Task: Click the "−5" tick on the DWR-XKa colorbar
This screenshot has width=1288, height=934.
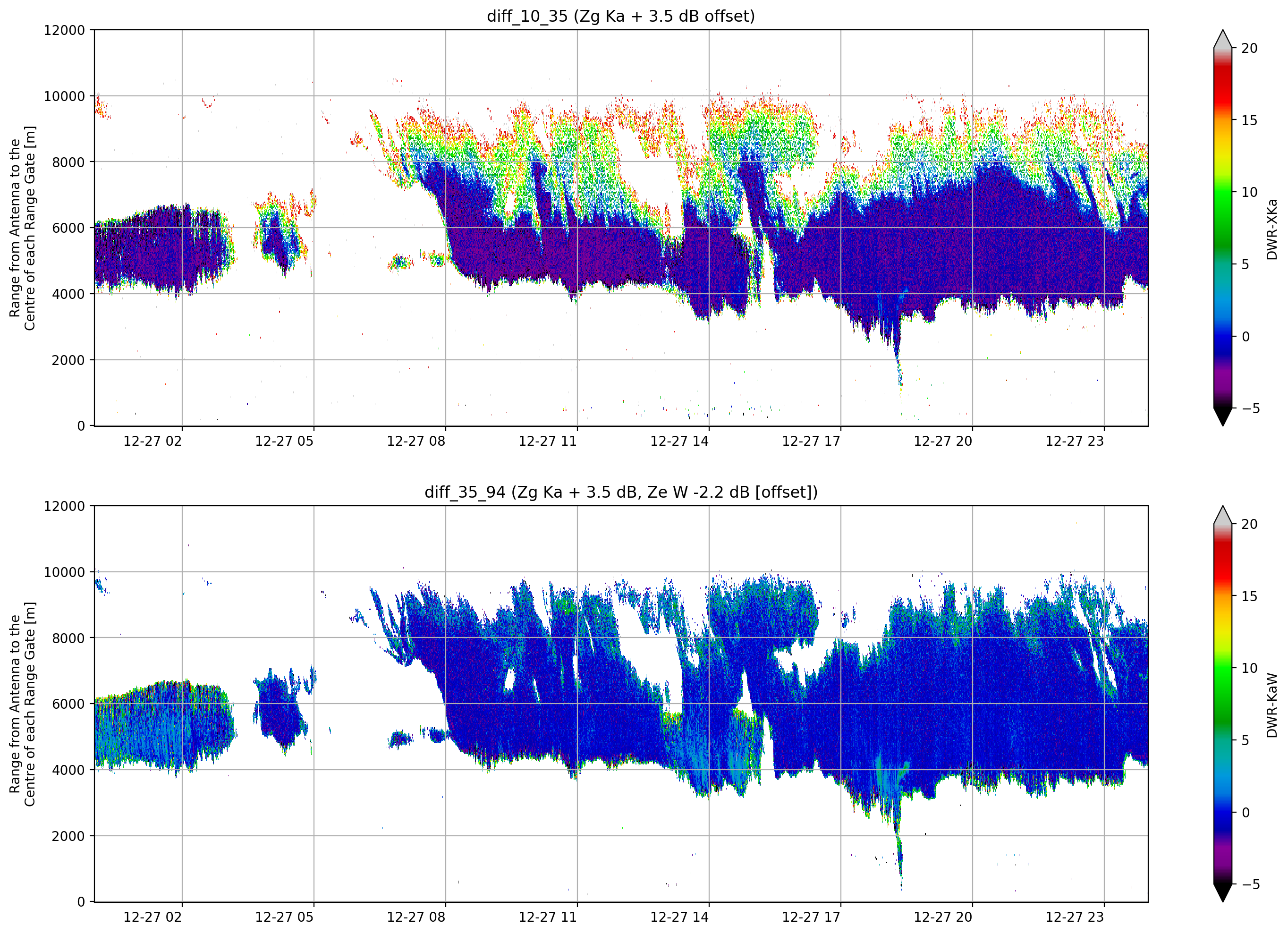Action: [1251, 408]
